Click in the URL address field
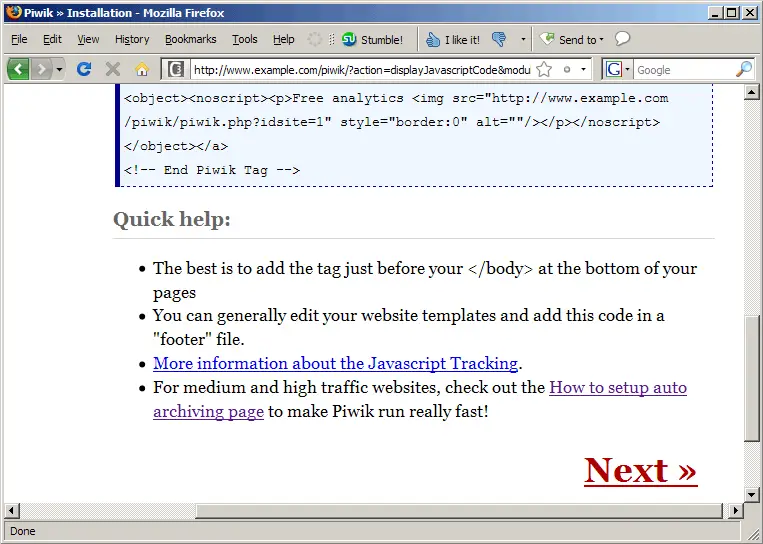Screen dimensions: 763x544 click(x=360, y=70)
